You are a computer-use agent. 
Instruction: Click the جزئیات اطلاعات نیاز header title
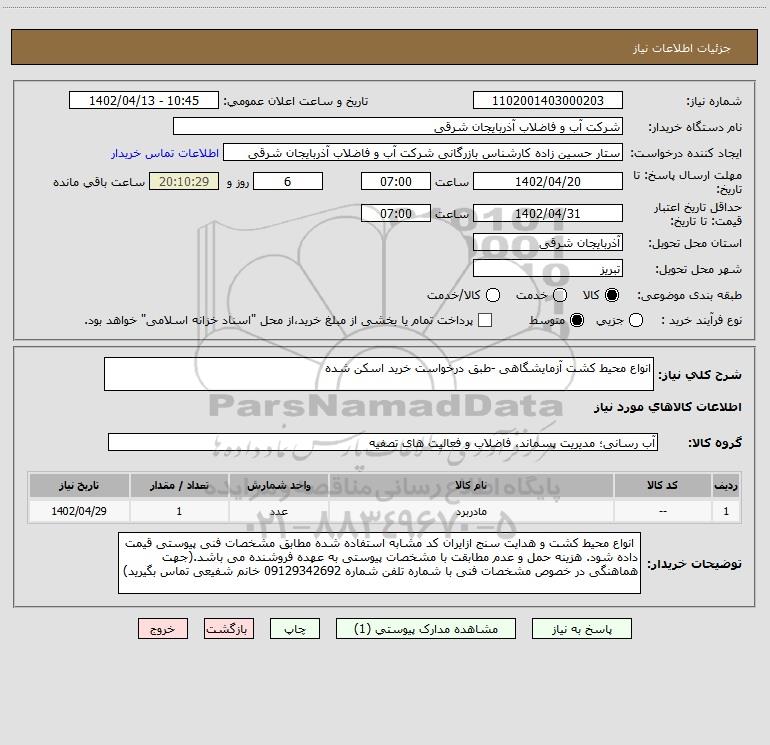[682, 48]
